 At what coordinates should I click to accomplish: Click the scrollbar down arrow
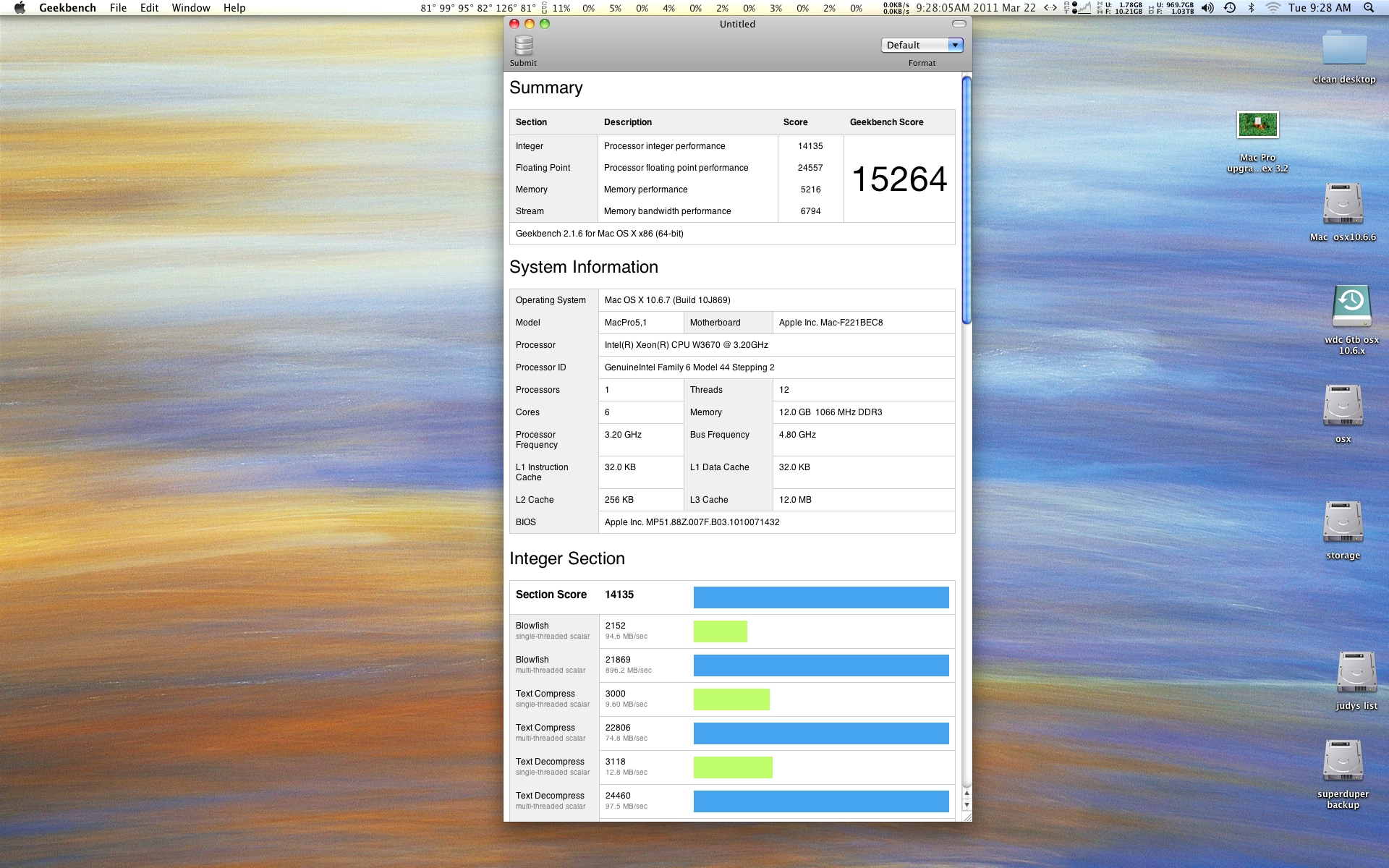tap(967, 805)
